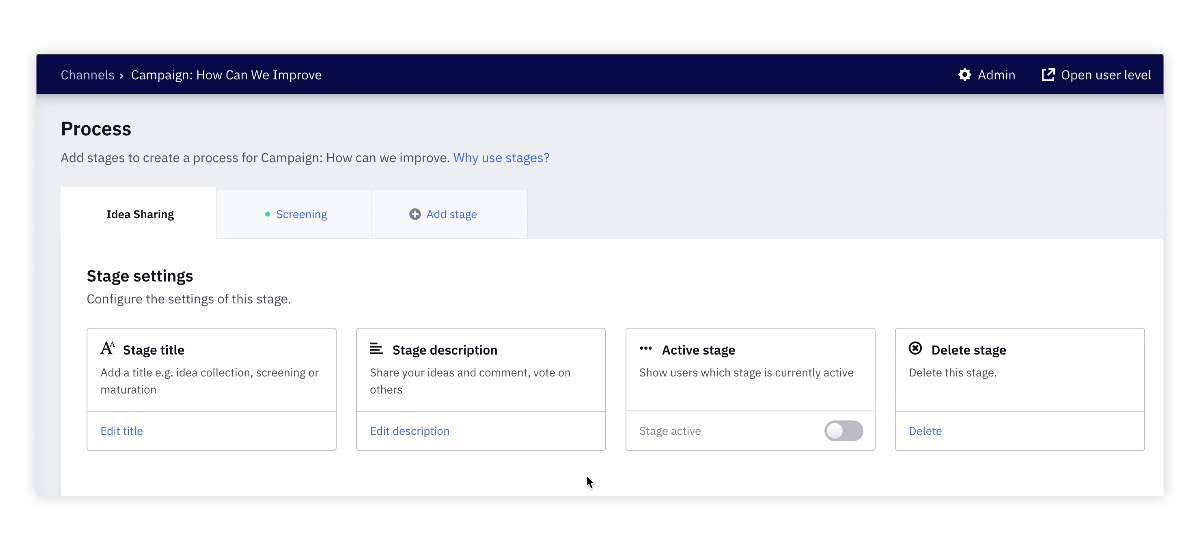The image size is (1200, 550).
Task: Click the breadcrumb chevron separator after Channels
Action: click(x=122, y=75)
